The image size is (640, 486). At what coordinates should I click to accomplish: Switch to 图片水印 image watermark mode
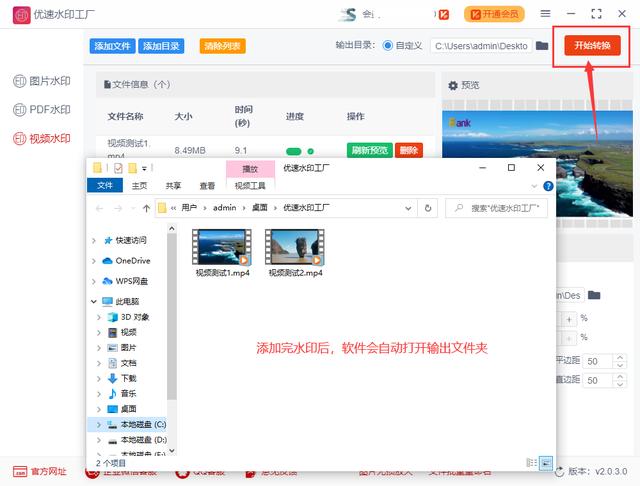[x=42, y=80]
